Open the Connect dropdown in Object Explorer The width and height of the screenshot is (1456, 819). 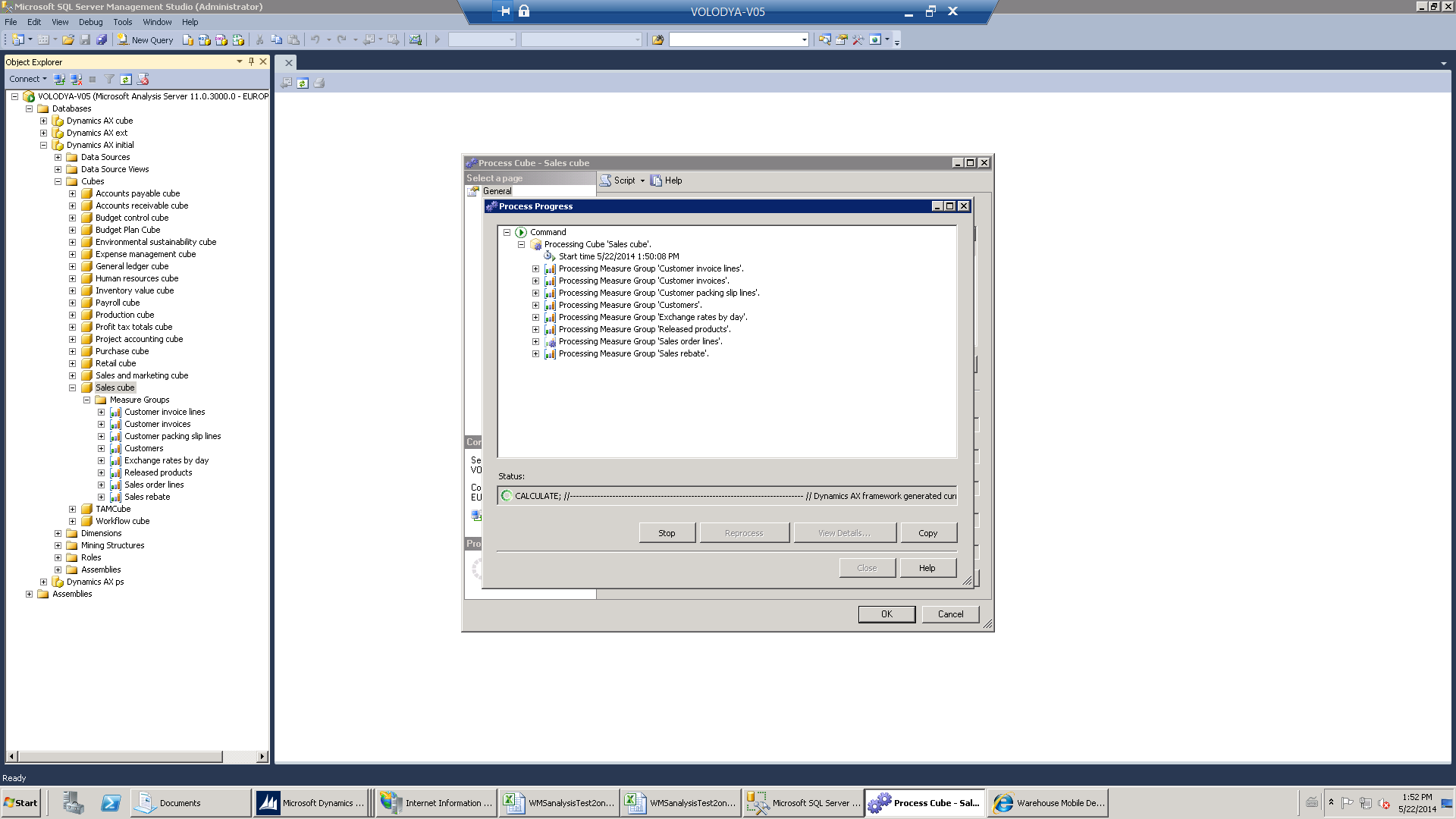(28, 79)
